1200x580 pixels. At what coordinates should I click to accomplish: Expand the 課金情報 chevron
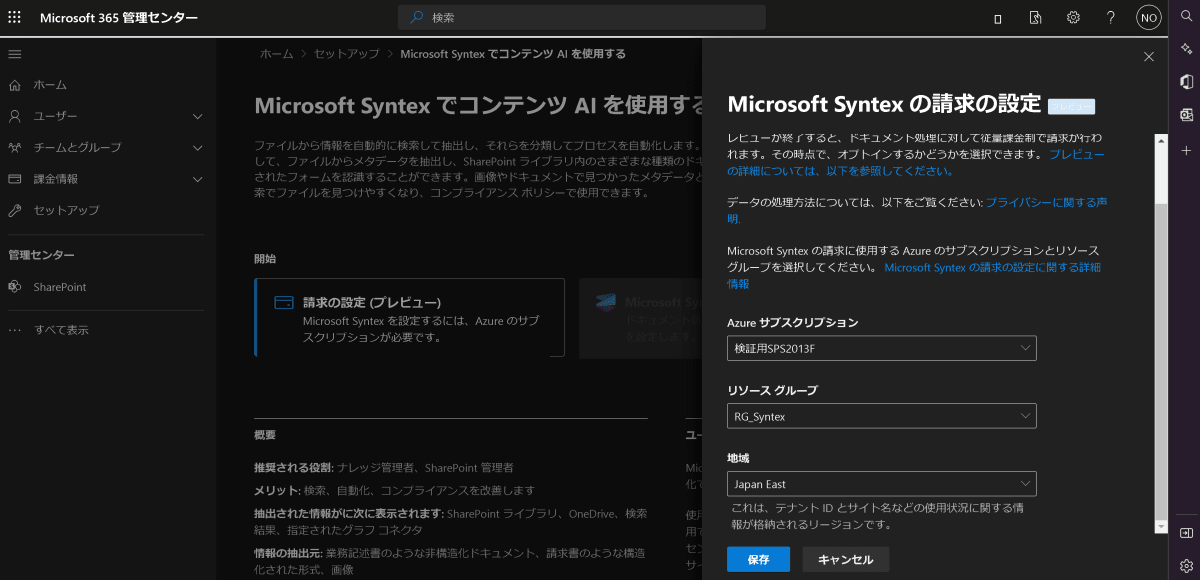pos(197,179)
